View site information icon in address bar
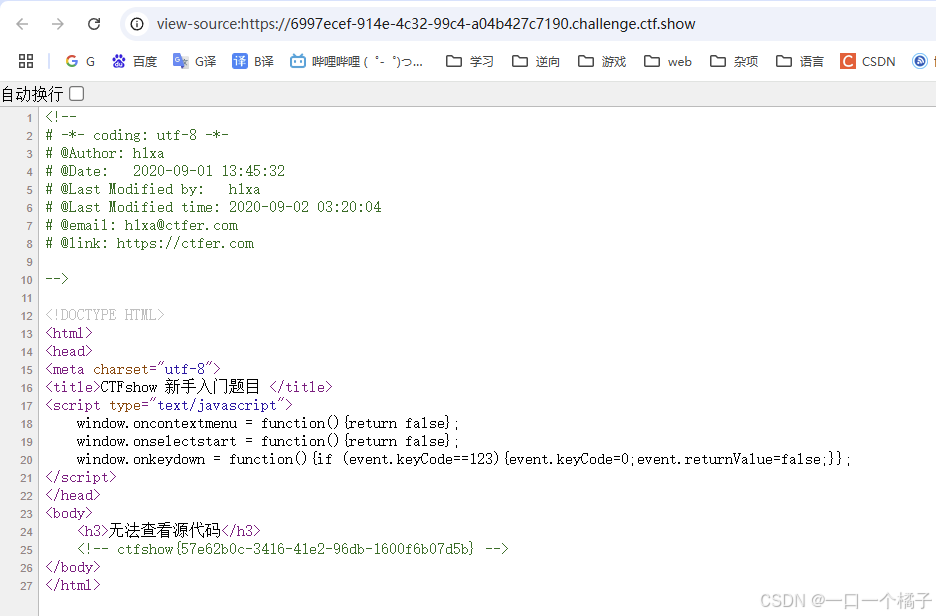 (x=137, y=24)
